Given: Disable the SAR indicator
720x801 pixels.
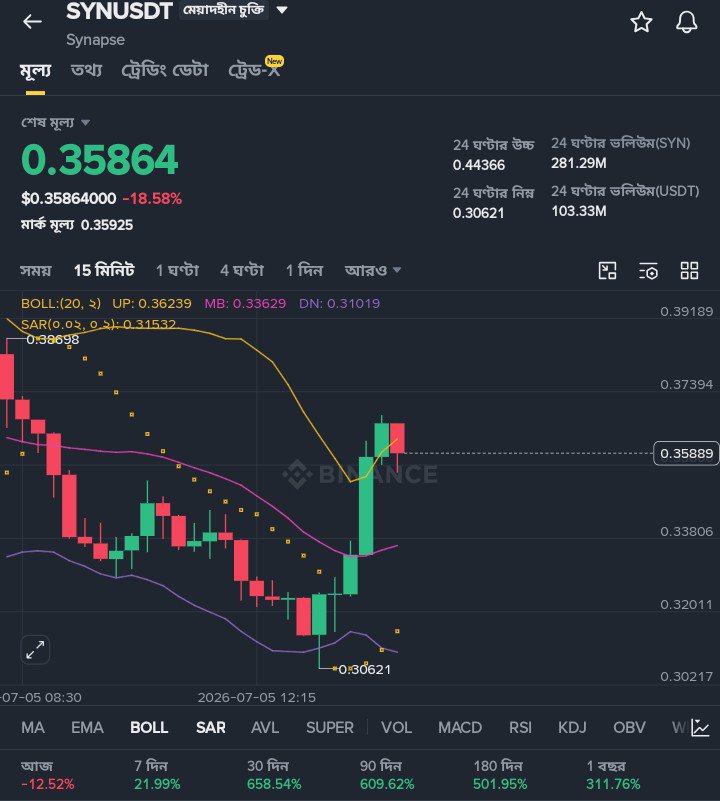Looking at the screenshot, I should coord(211,727).
